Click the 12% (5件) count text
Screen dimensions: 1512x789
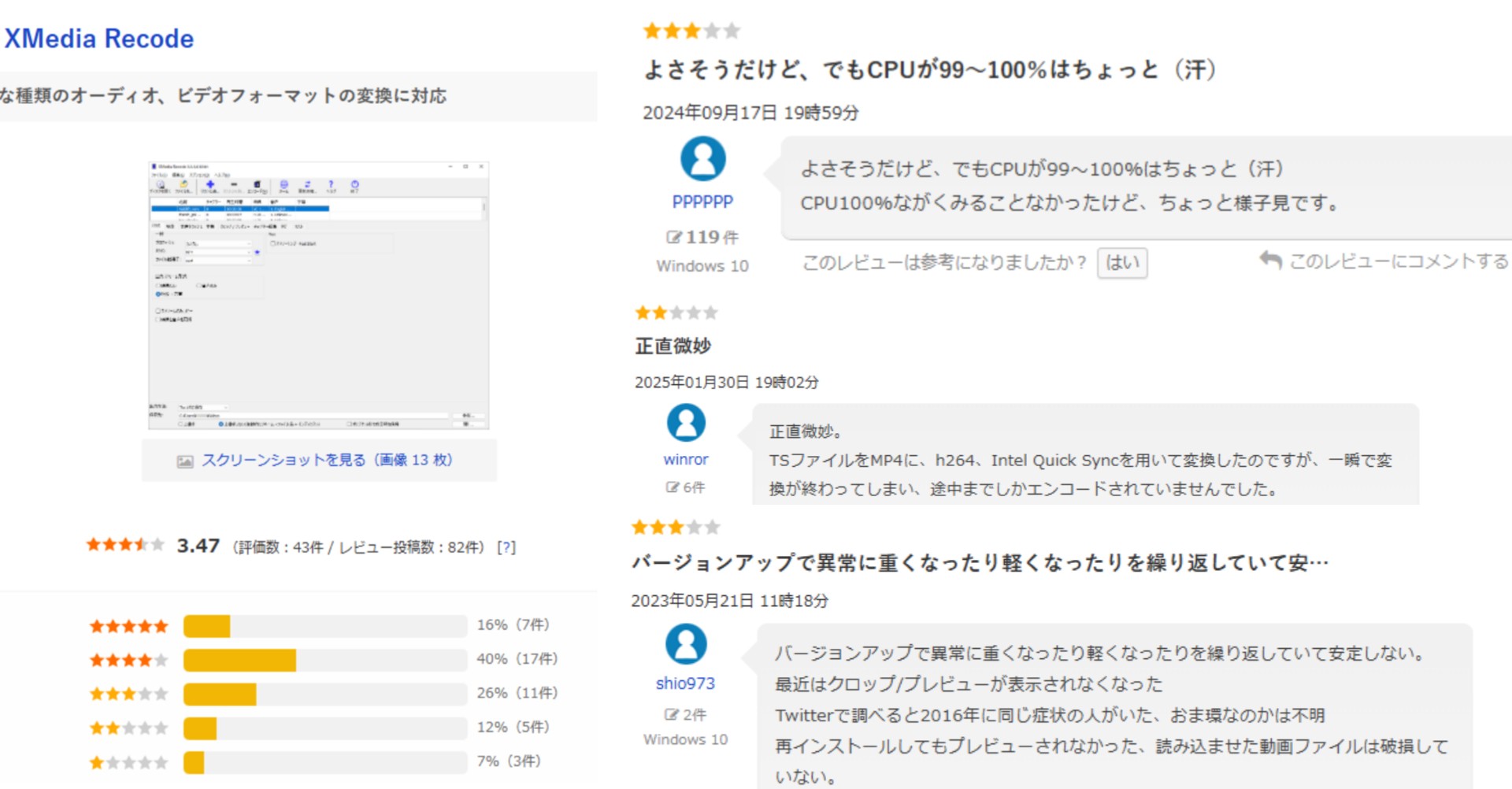click(x=513, y=727)
